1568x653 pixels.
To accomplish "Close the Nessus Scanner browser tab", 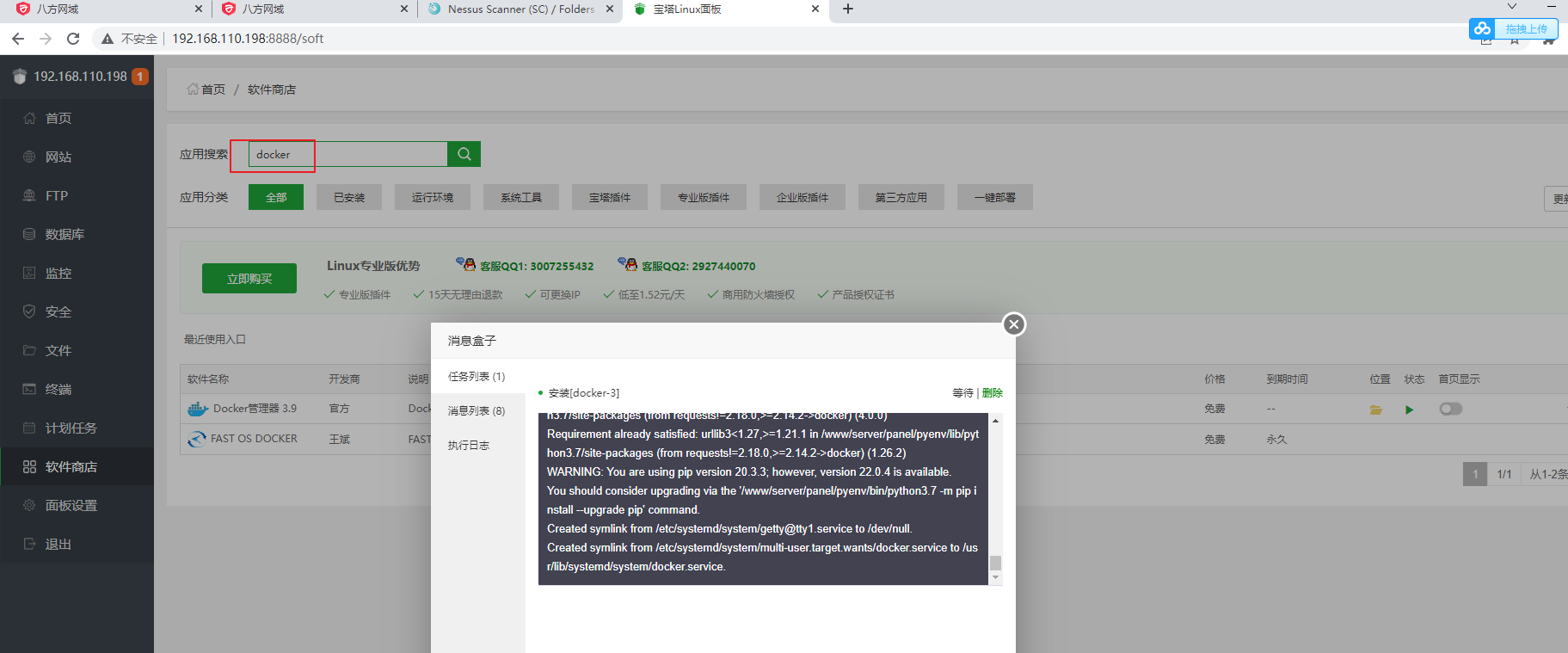I will pyautogui.click(x=610, y=9).
